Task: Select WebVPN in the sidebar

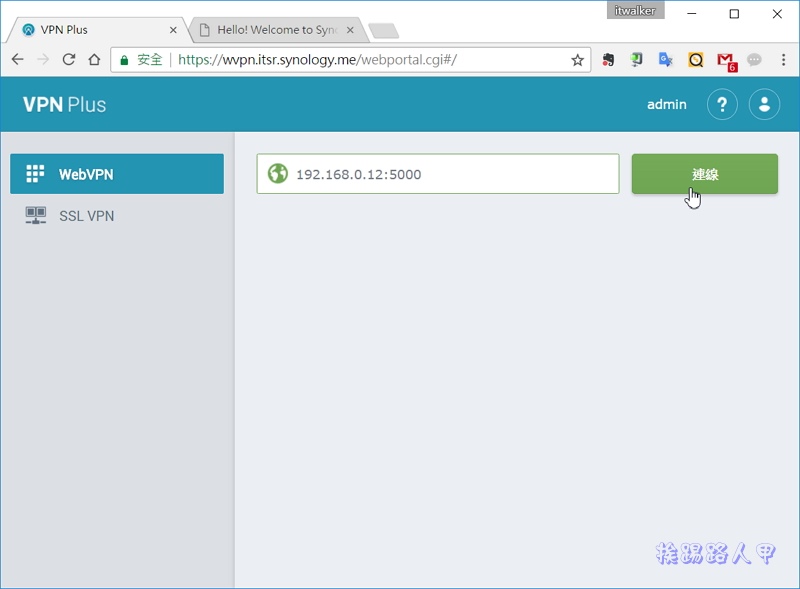Action: 117,174
